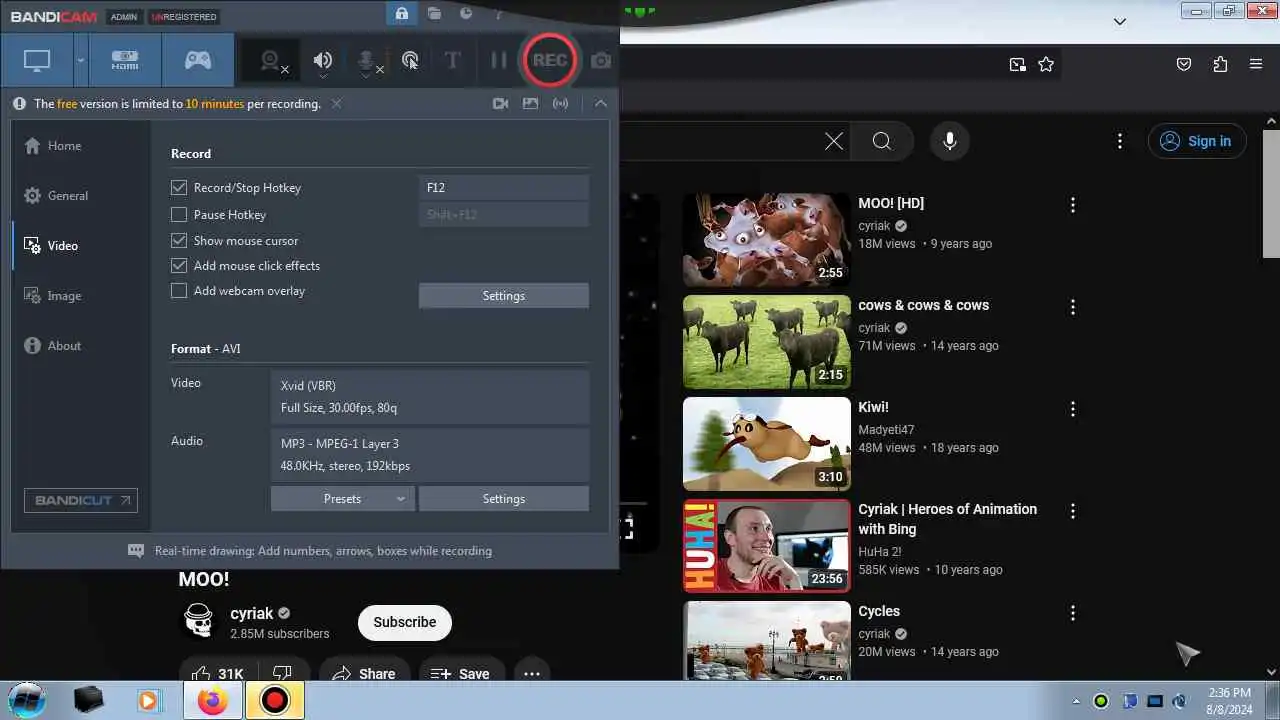
Task: Click cyriak channel skull avatar
Action: [x=199, y=621]
